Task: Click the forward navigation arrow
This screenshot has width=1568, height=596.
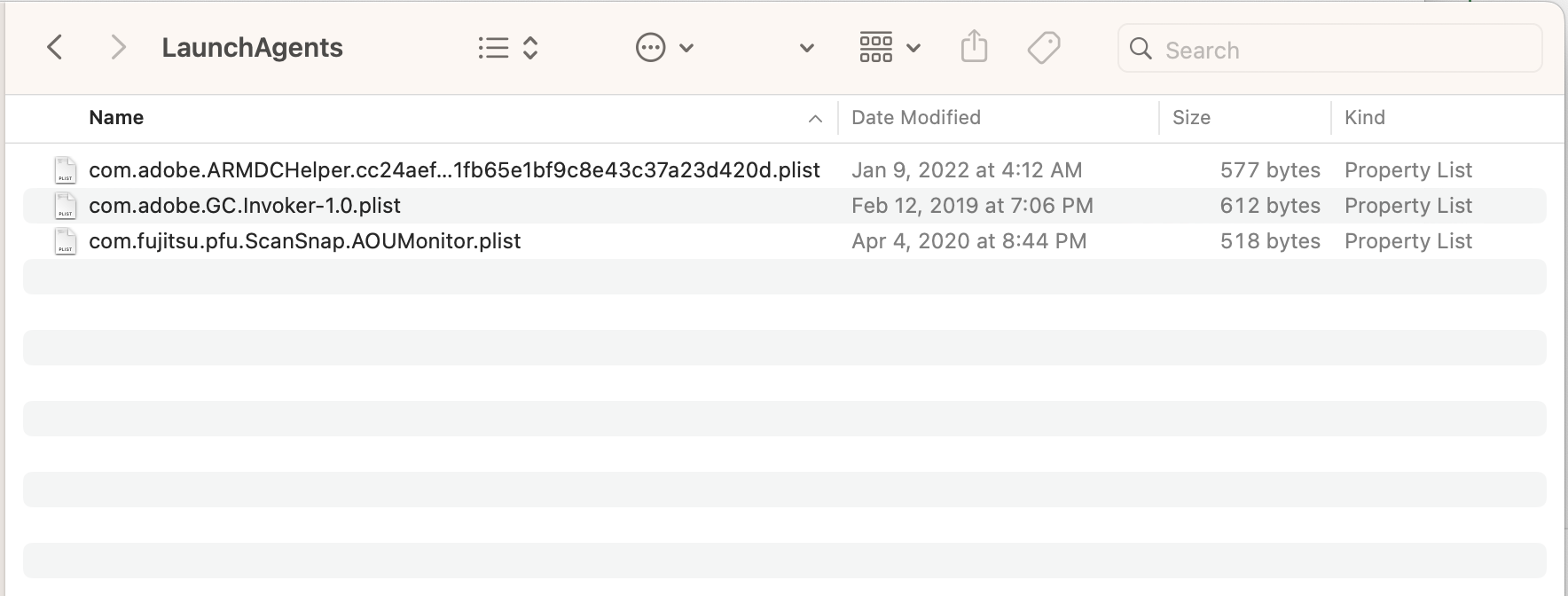Action: pyautogui.click(x=118, y=47)
